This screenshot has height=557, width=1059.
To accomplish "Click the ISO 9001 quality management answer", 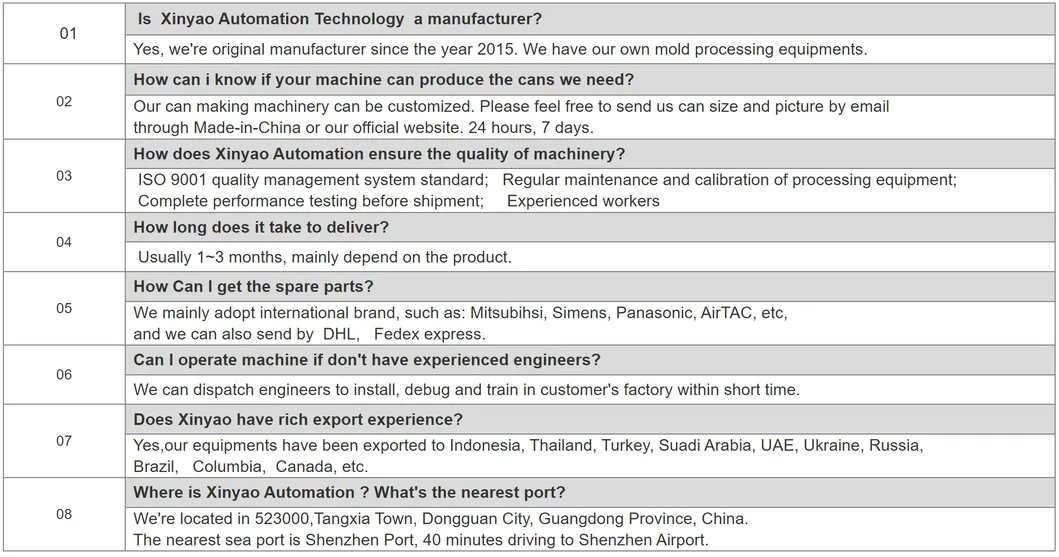I will pyautogui.click(x=312, y=180).
